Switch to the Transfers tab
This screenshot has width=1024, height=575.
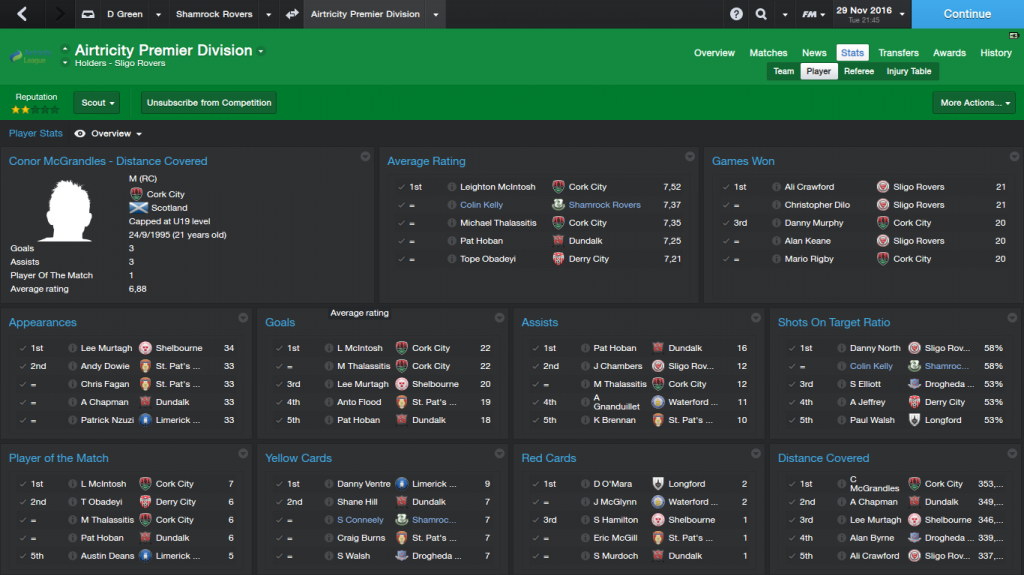point(898,53)
